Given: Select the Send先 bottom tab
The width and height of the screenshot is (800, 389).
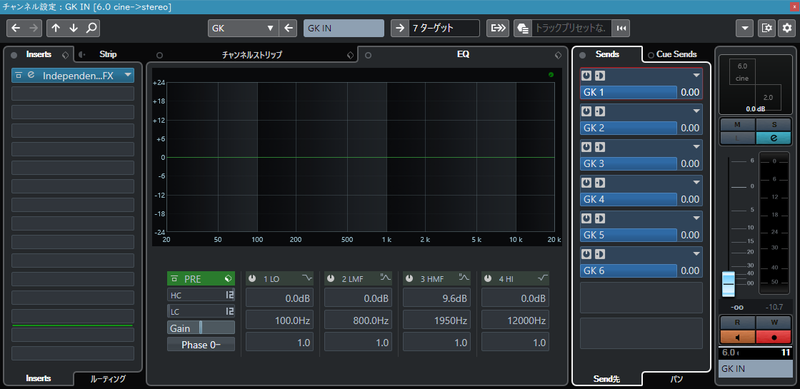Looking at the screenshot, I should [x=607, y=379].
